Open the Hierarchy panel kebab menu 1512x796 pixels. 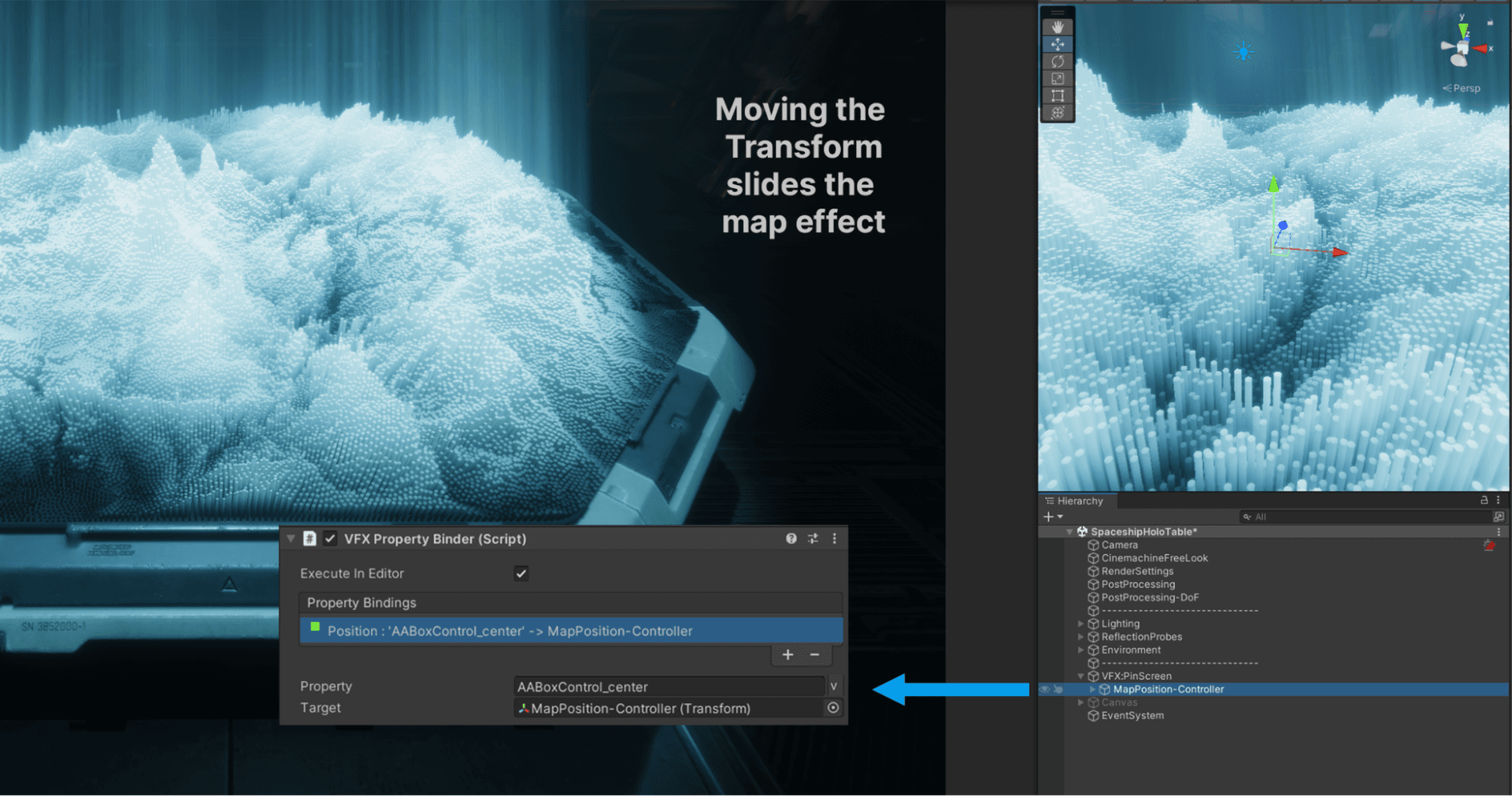tap(1497, 500)
